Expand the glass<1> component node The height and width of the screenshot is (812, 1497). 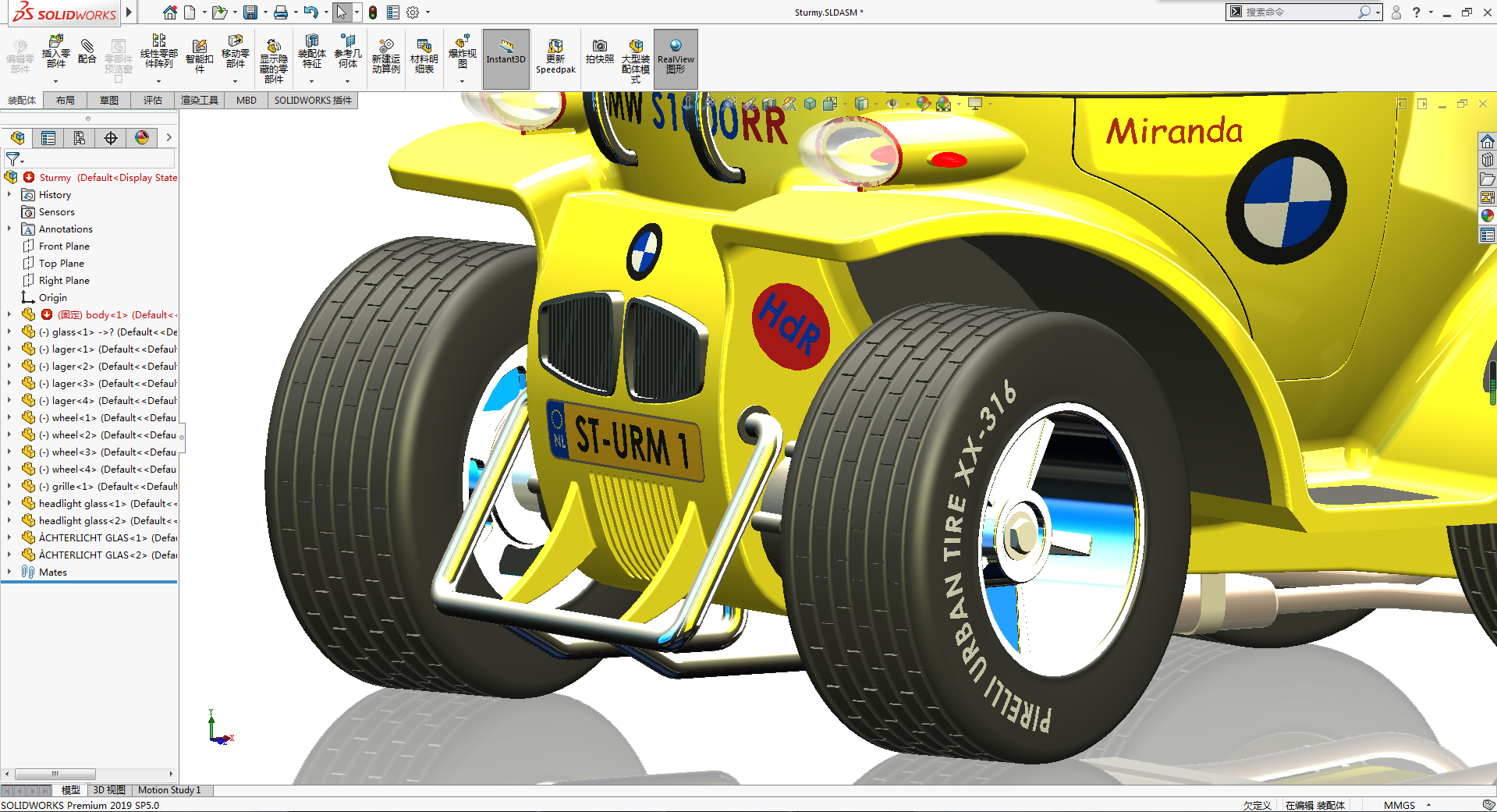click(x=9, y=332)
